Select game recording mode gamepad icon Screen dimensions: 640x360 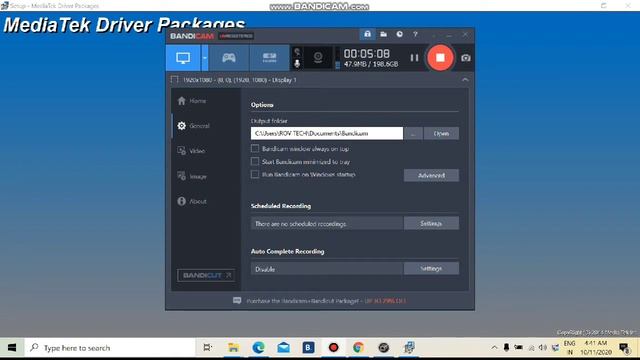click(229, 58)
